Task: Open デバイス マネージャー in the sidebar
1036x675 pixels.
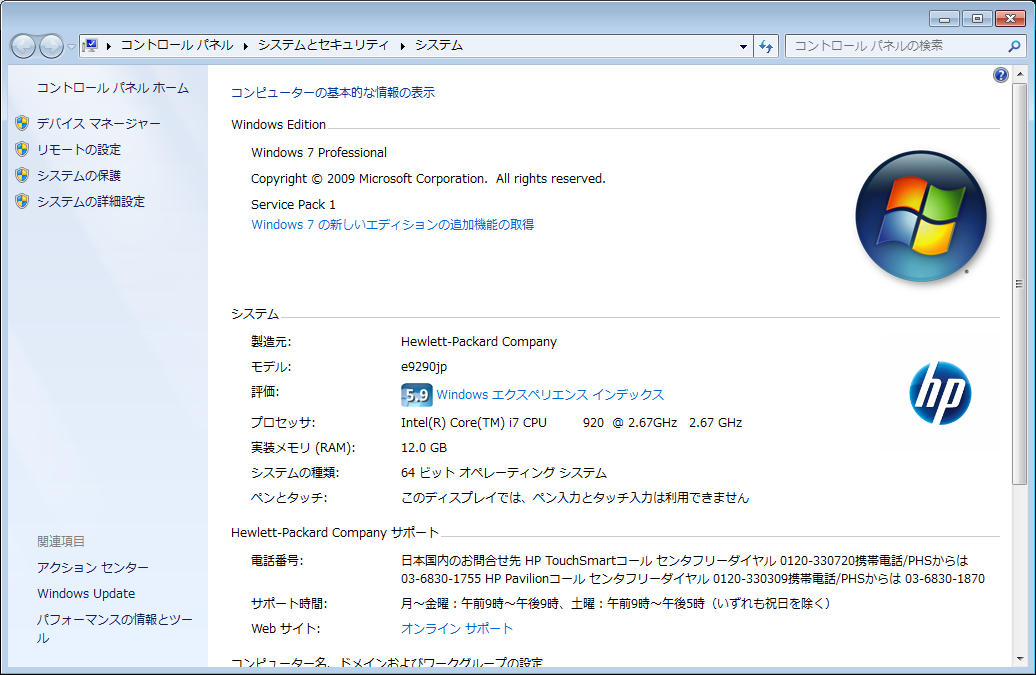Action: 98,124
